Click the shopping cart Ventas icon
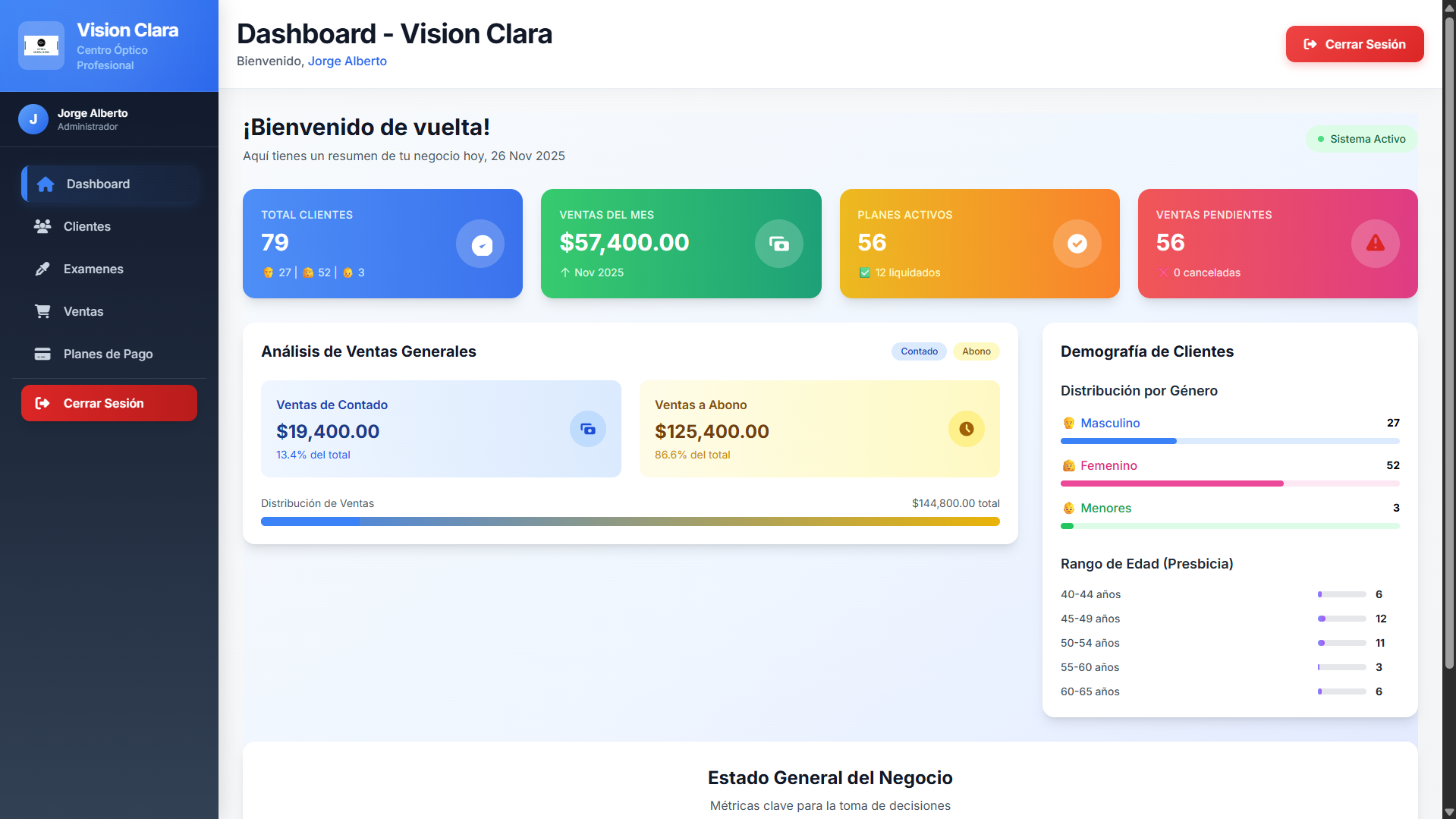The image size is (1456, 819). (x=45, y=311)
